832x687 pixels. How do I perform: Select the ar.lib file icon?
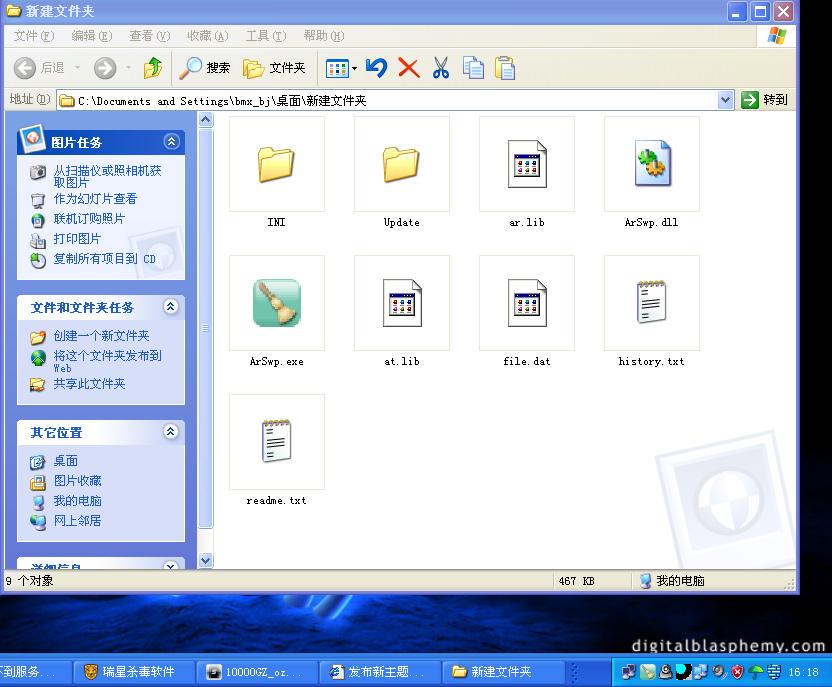click(x=527, y=164)
